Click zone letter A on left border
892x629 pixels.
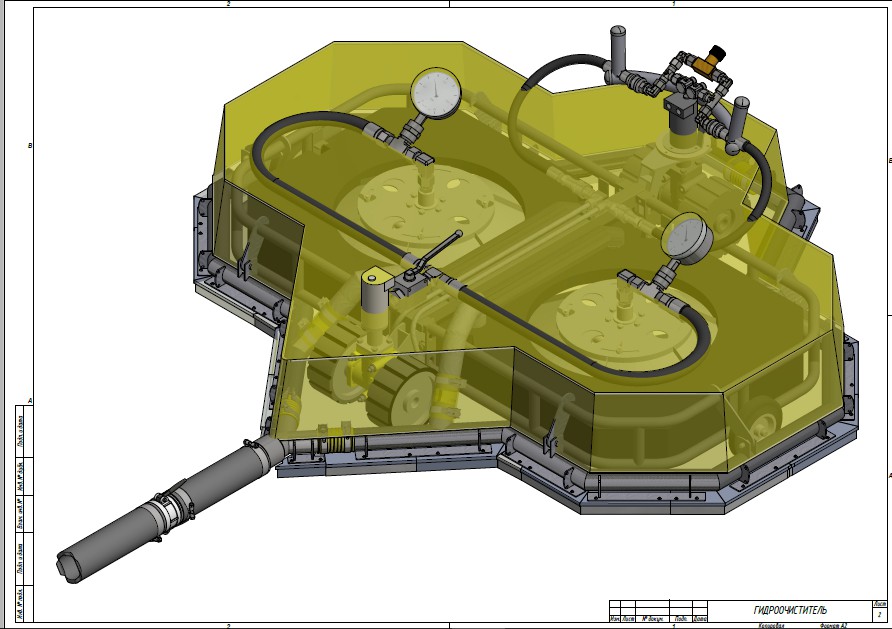[30, 401]
